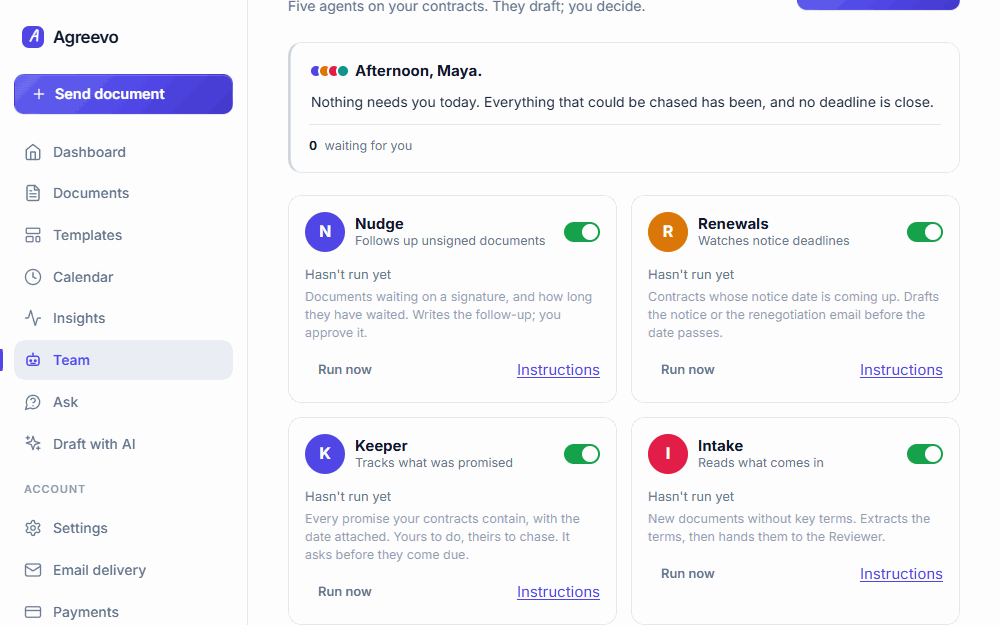
Task: Click the Draft with AI sparkle icon
Action: coord(33,444)
